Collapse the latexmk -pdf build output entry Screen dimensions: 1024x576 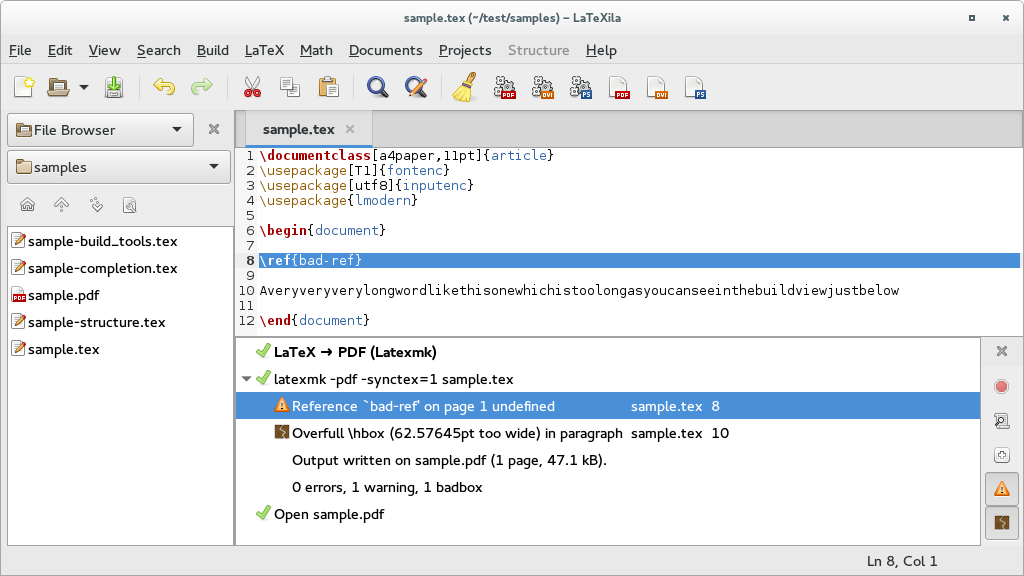point(246,379)
